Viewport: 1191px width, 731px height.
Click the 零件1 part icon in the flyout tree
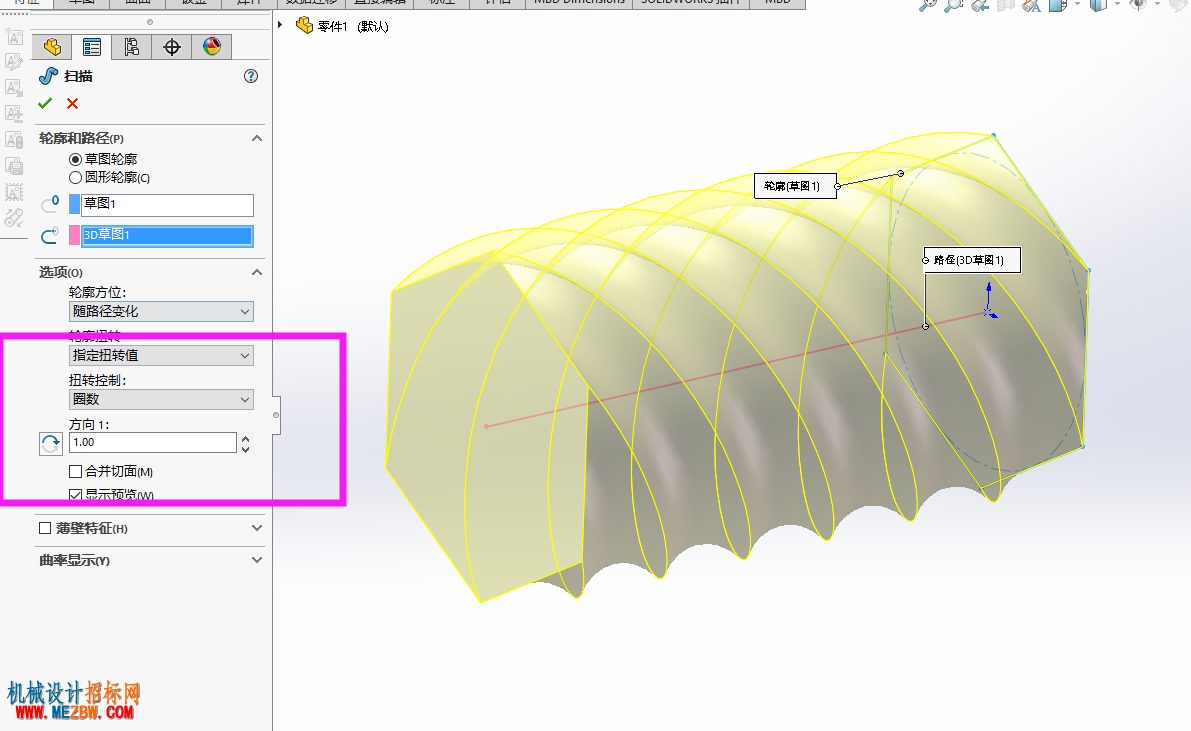pyautogui.click(x=305, y=25)
